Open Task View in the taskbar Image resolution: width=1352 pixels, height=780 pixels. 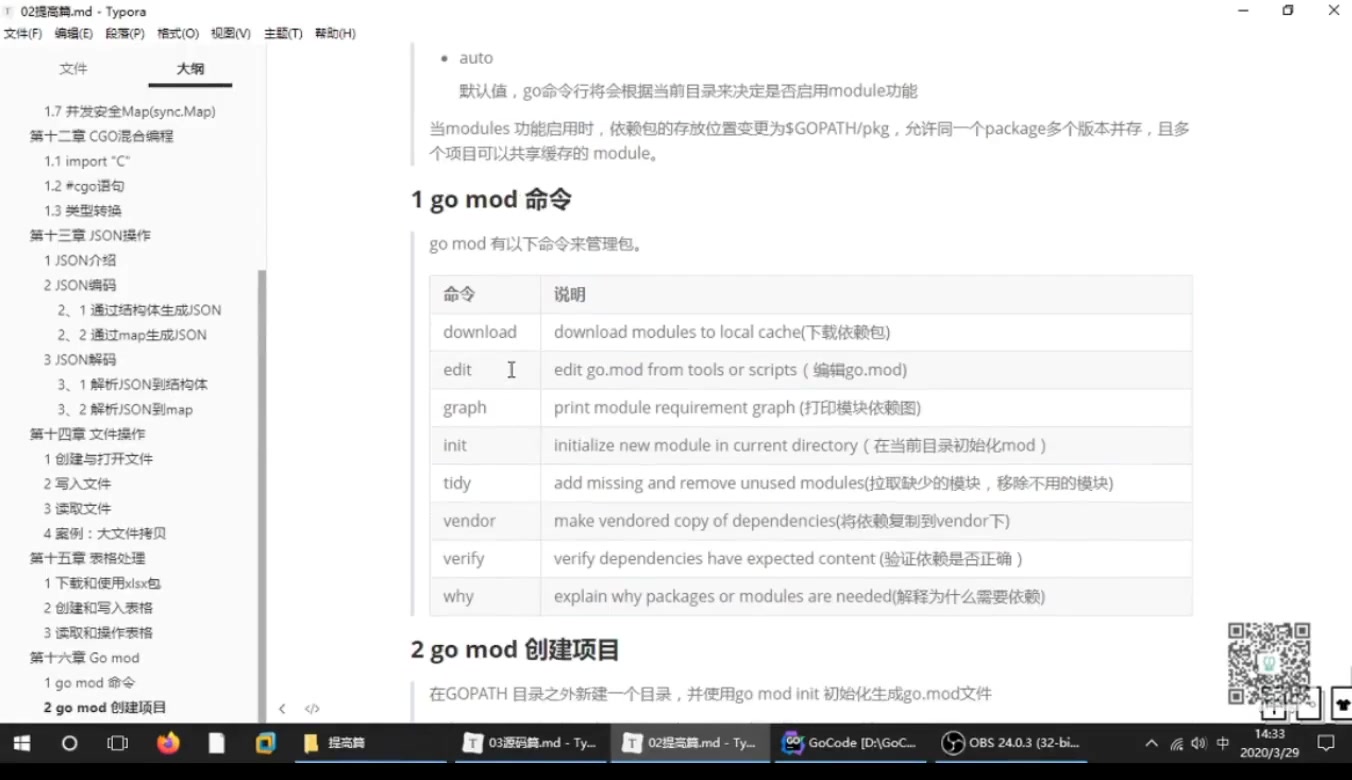tap(117, 743)
